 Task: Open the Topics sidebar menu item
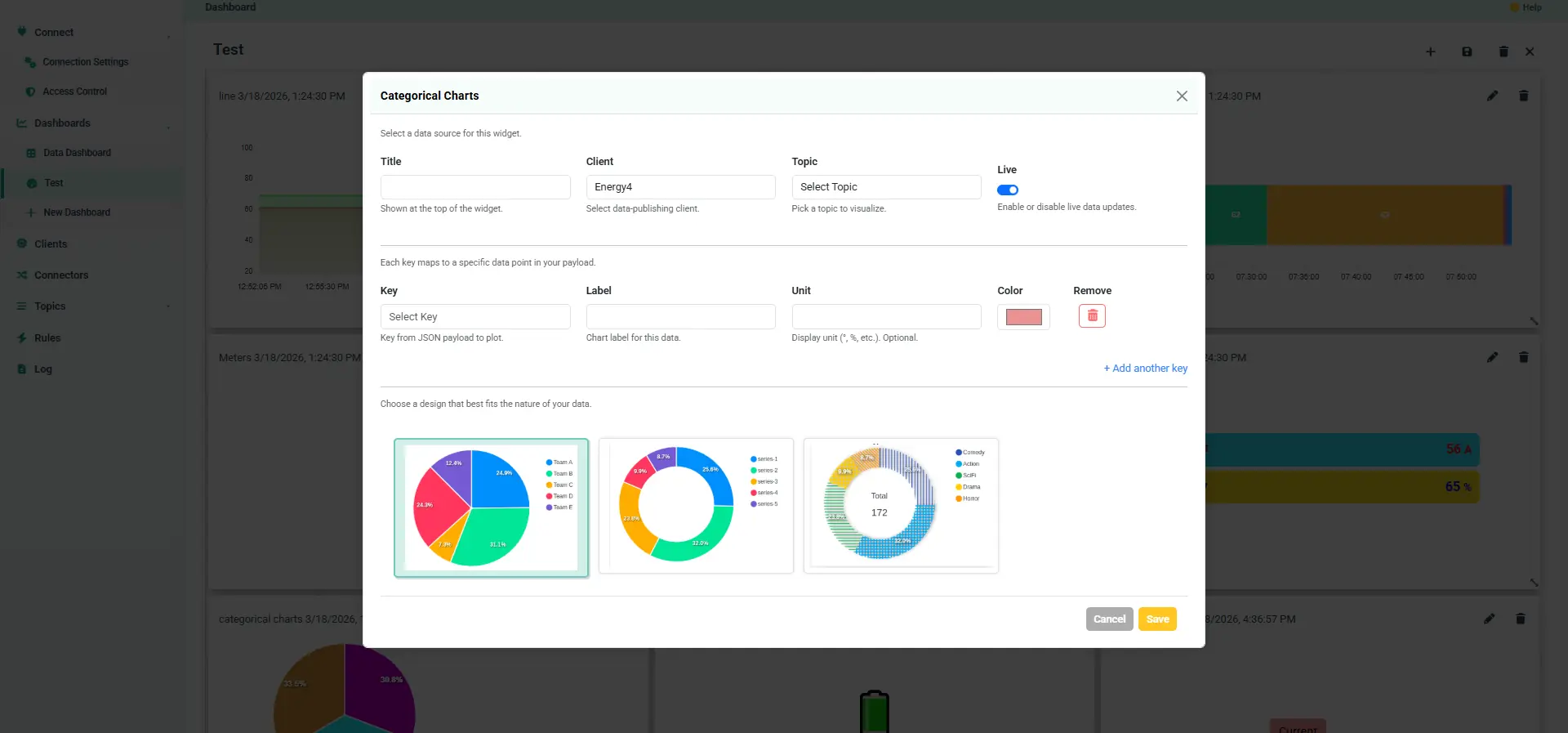(x=50, y=306)
